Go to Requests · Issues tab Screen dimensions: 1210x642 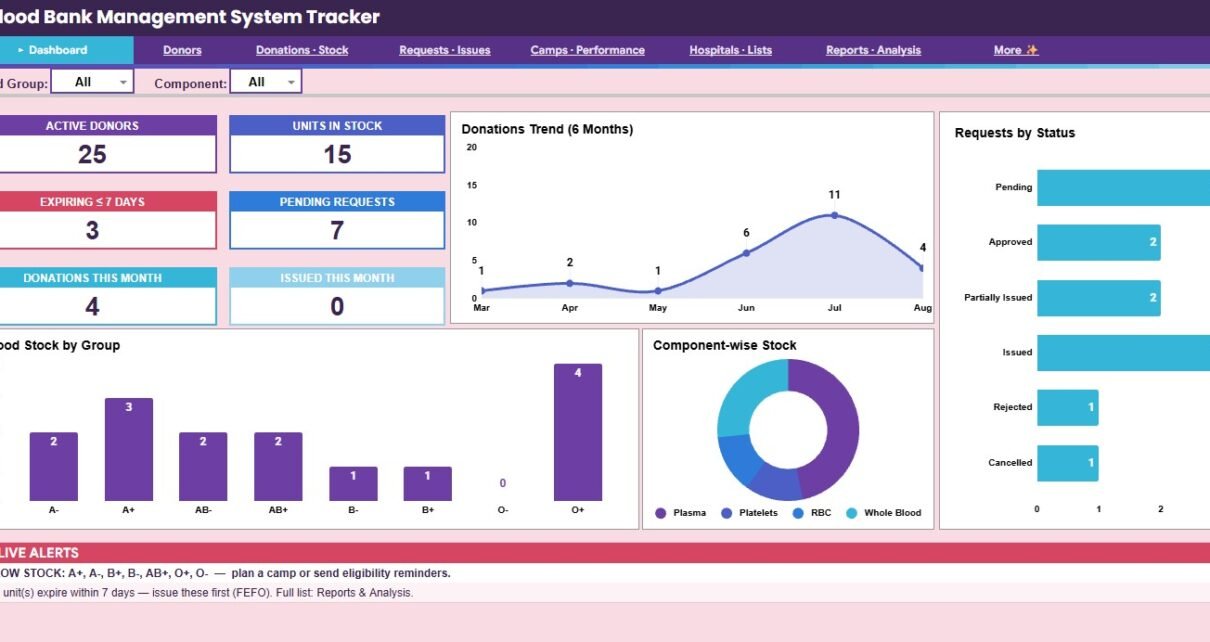tap(445, 50)
